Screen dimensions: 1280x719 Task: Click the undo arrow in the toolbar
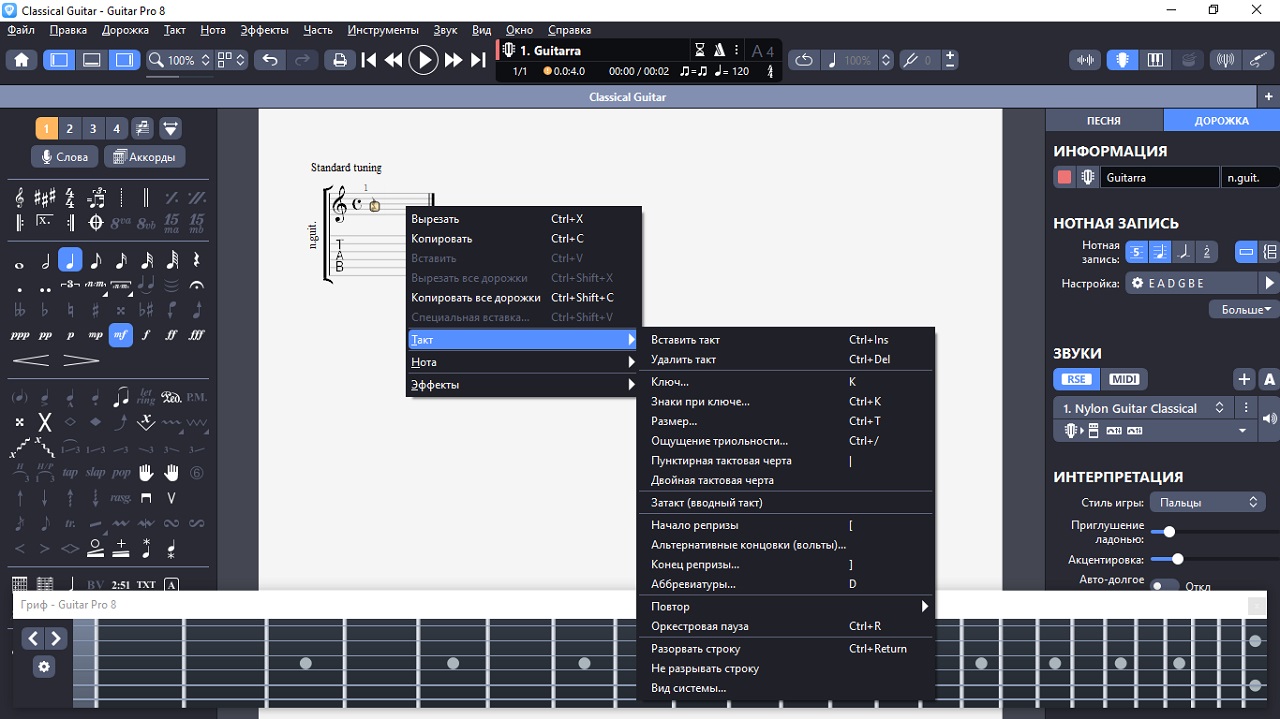[269, 60]
